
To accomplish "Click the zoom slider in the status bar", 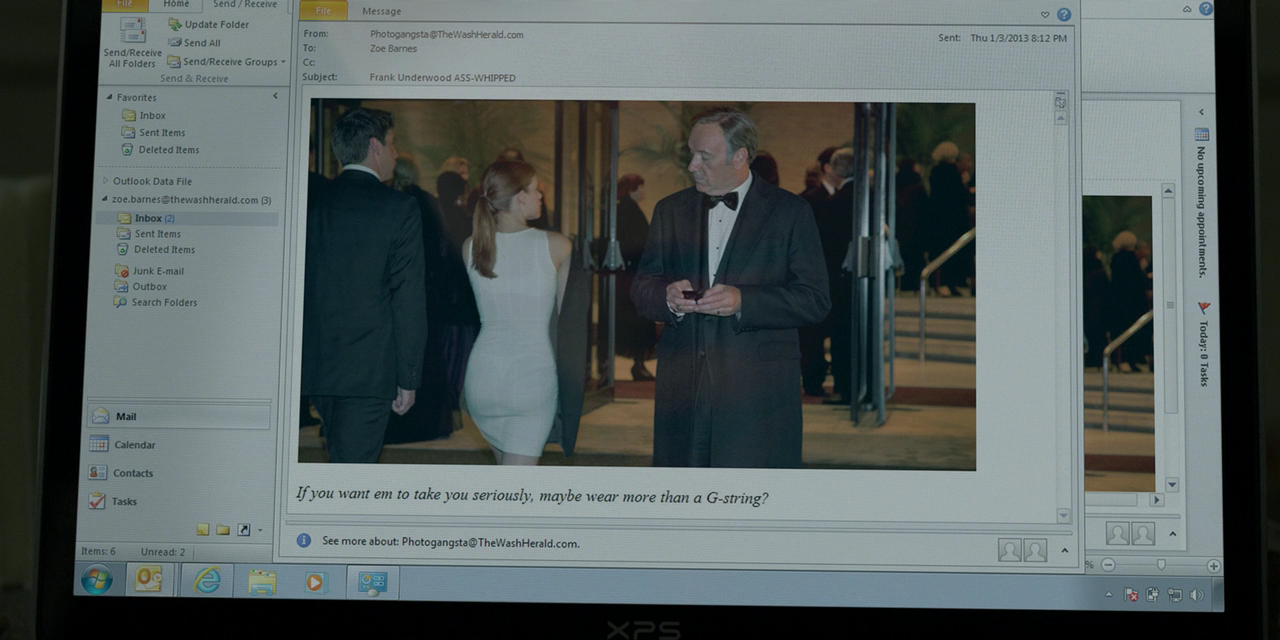I will (1160, 565).
